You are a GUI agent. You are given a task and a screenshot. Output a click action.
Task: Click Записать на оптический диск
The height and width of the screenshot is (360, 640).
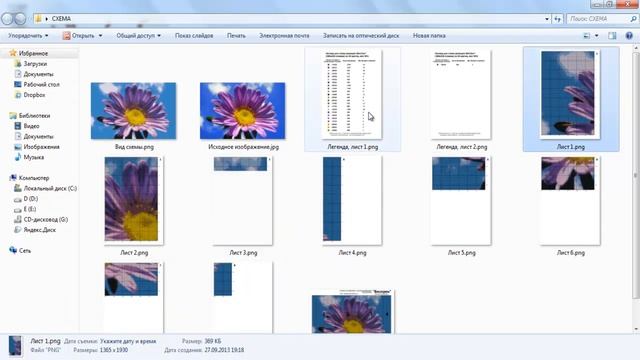pos(361,36)
